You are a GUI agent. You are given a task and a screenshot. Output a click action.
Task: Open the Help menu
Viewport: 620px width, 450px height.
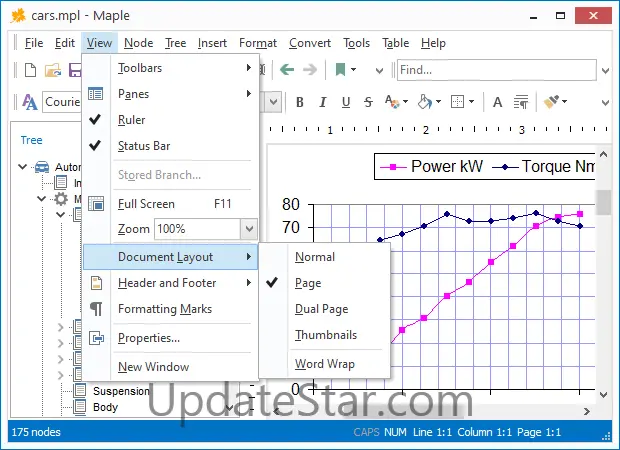tap(433, 43)
